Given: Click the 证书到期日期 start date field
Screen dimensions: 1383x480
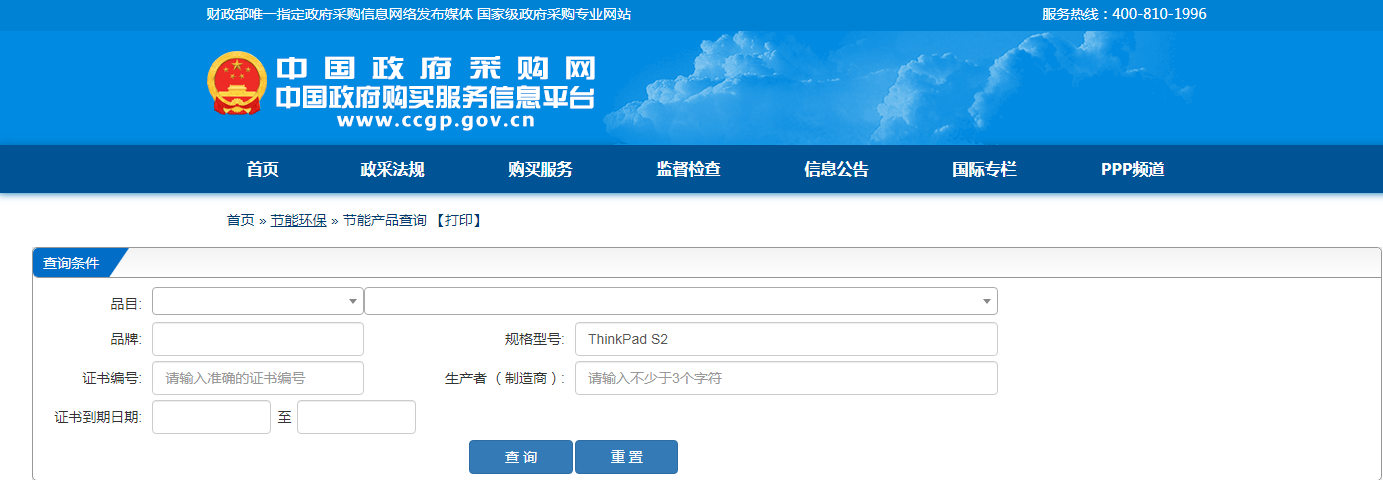Looking at the screenshot, I should point(211,417).
